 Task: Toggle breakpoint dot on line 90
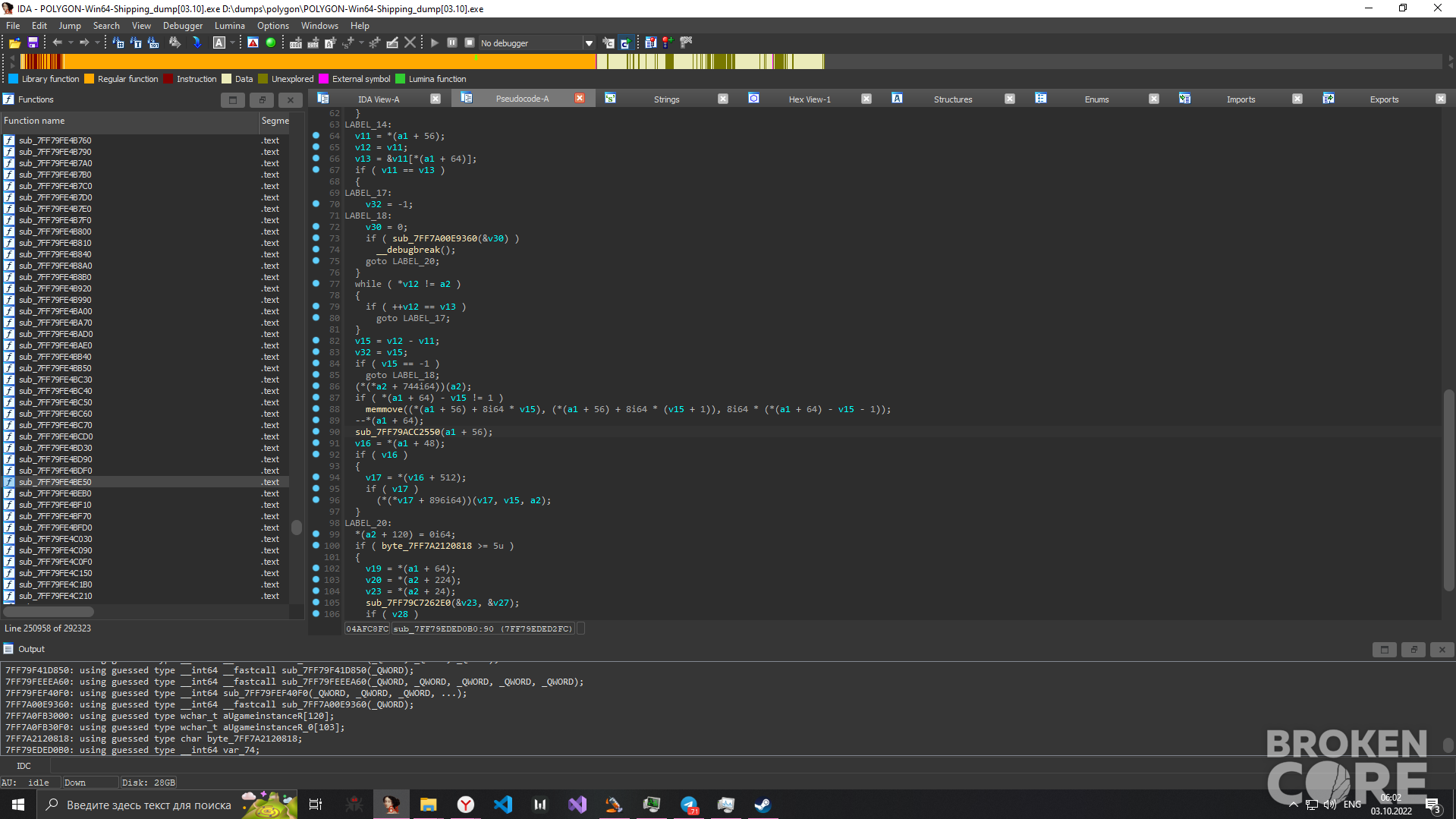coord(316,432)
